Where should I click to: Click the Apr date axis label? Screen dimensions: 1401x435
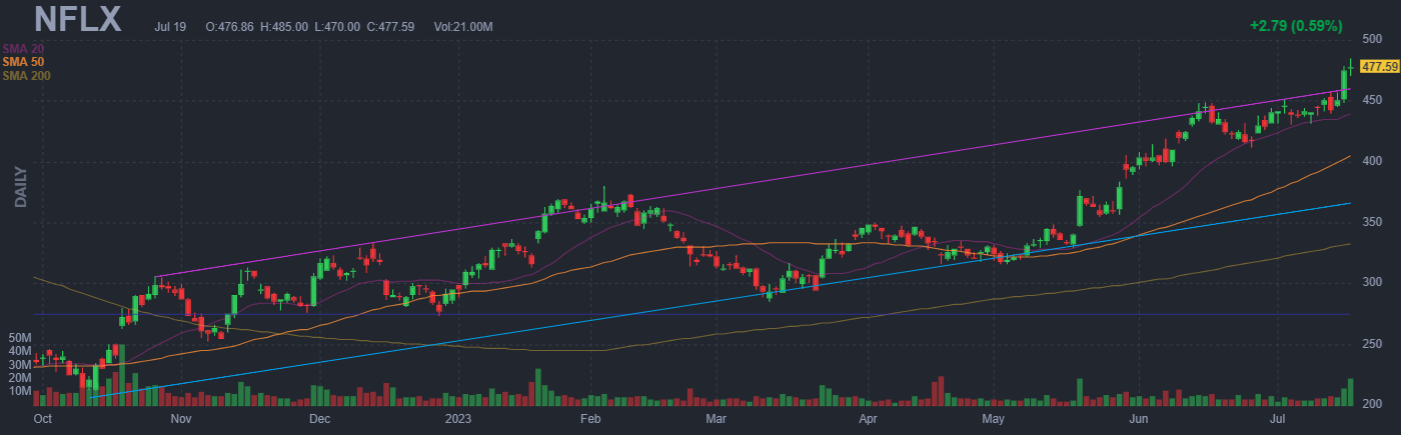[x=868, y=421]
